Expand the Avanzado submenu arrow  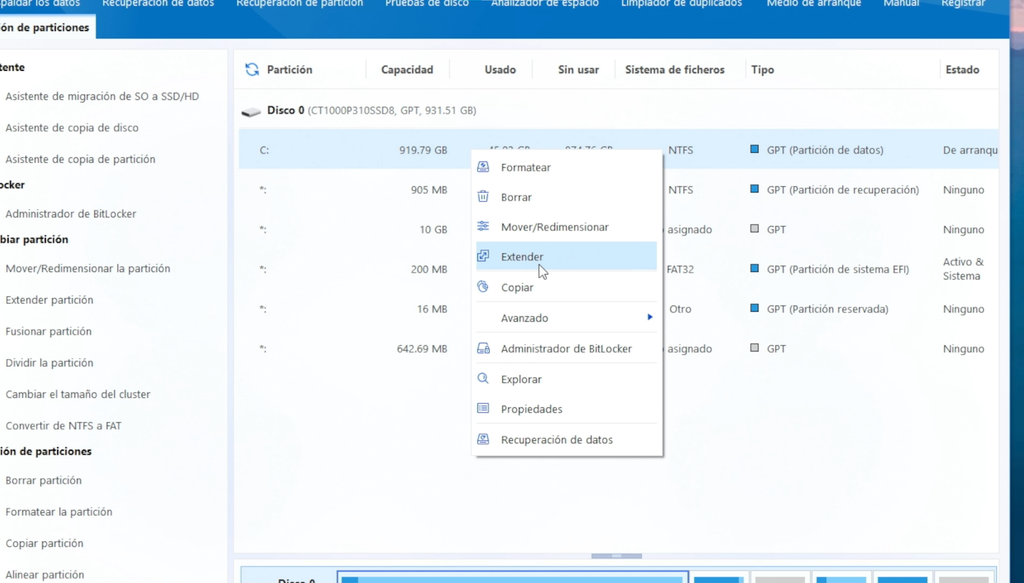coord(650,317)
